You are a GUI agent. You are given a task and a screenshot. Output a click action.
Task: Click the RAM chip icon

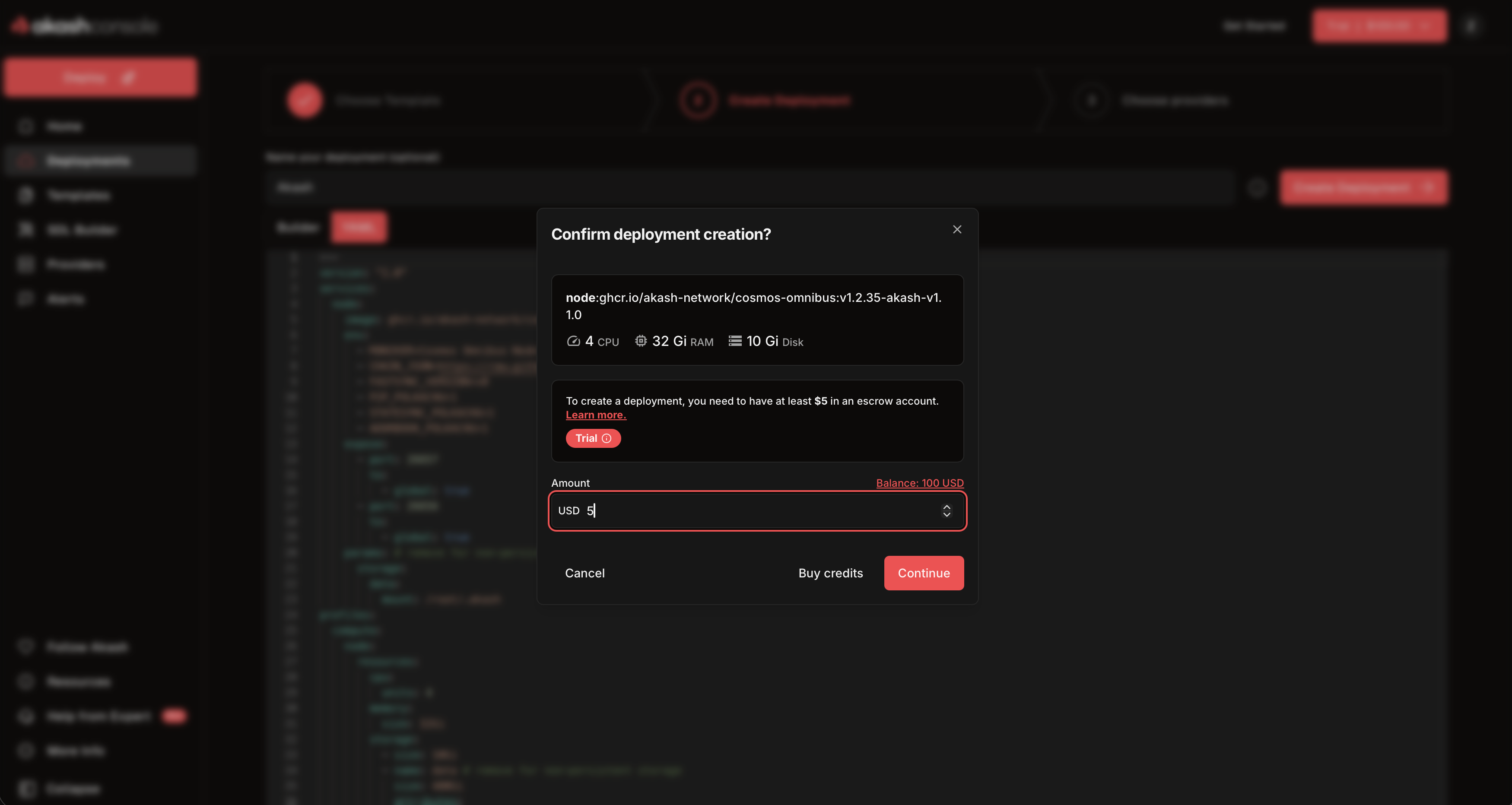click(x=640, y=341)
